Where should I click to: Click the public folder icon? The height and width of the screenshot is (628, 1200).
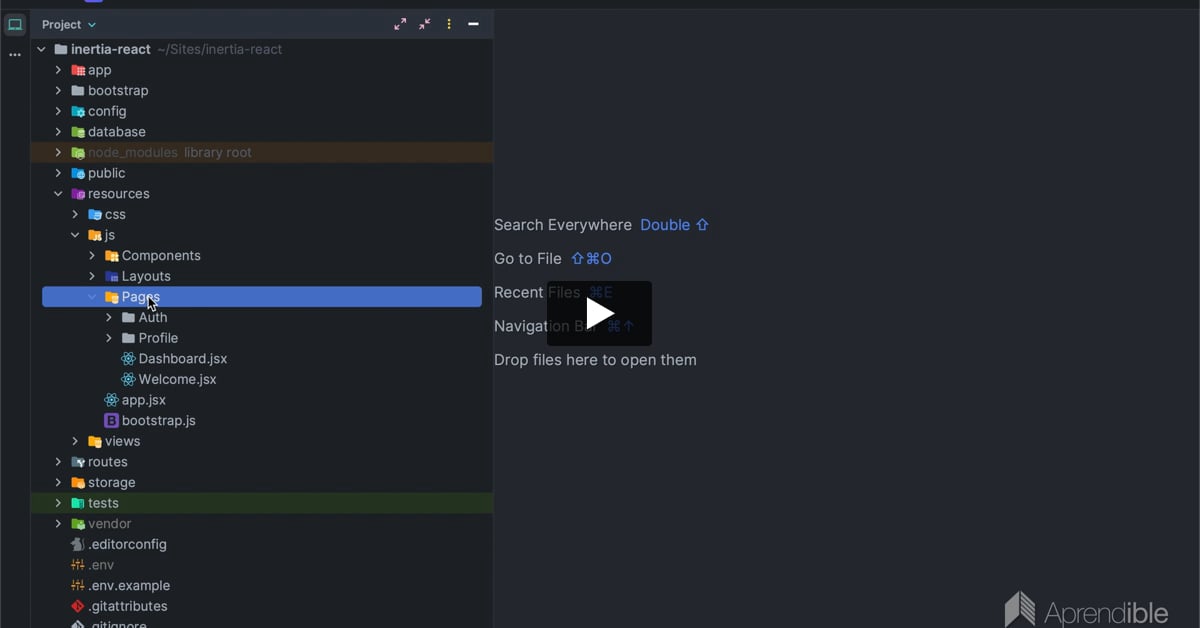pos(78,173)
